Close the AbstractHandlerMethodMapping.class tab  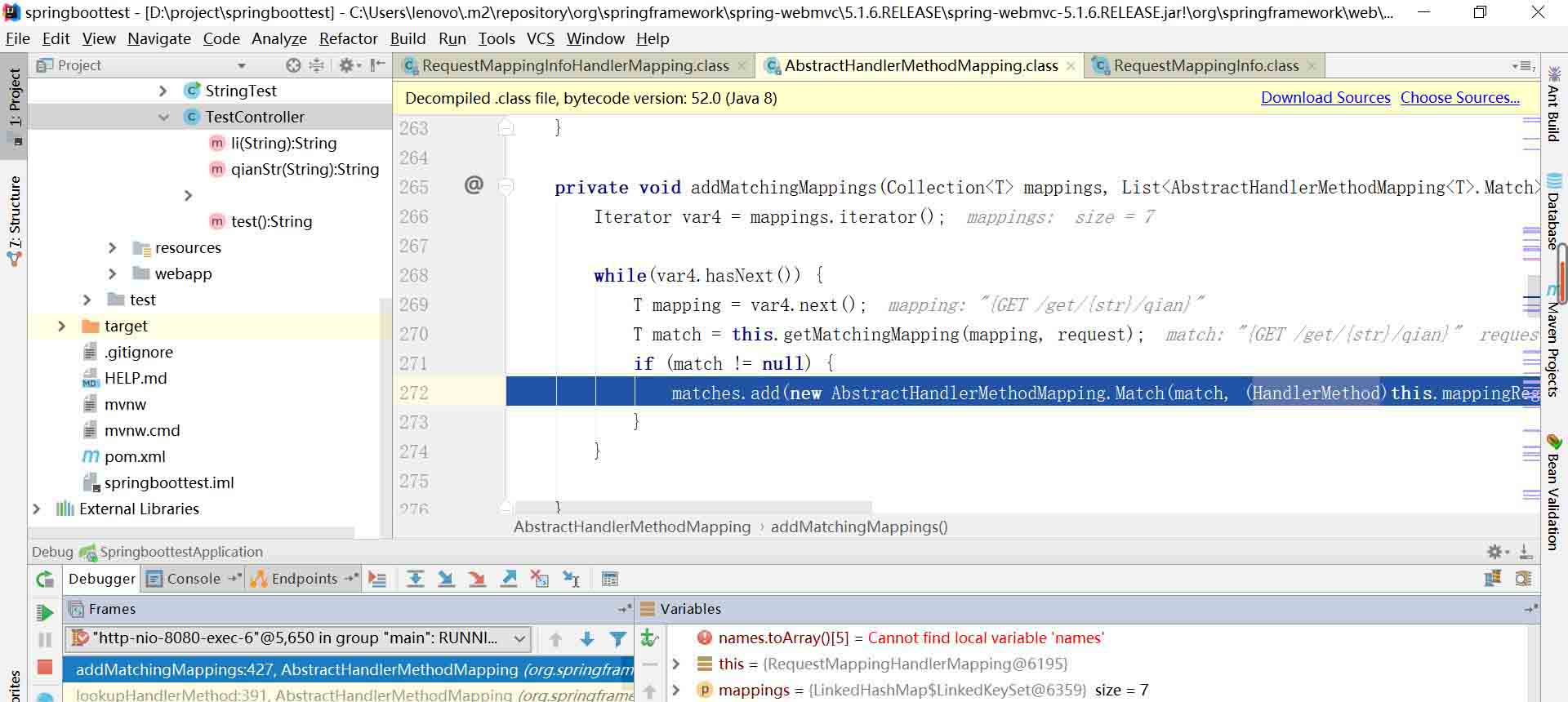1071,66
